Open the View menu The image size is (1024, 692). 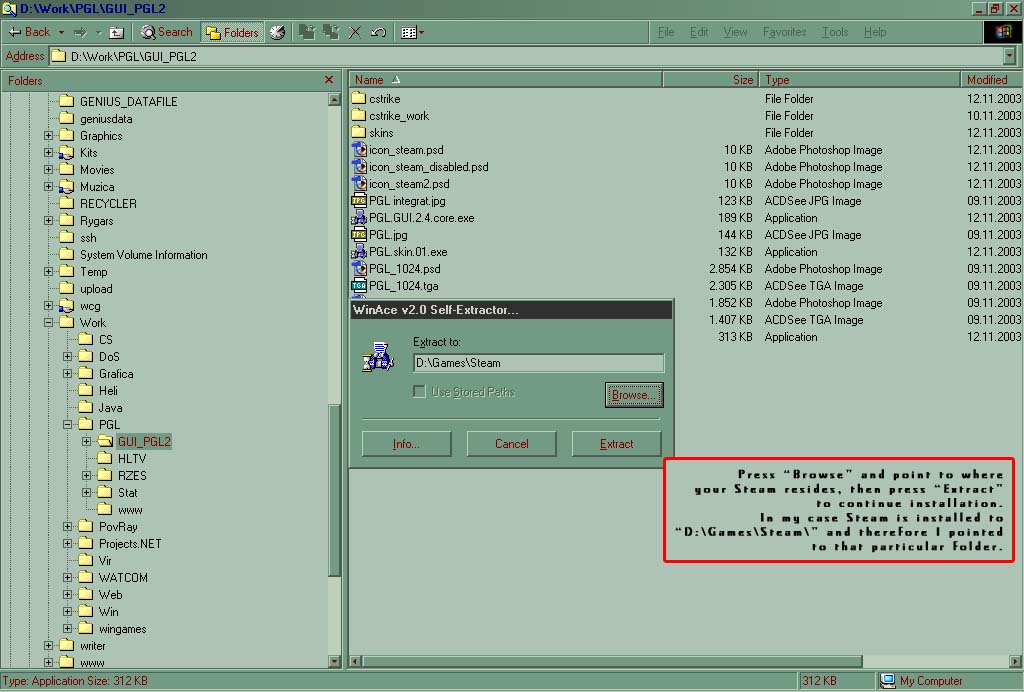click(x=735, y=32)
